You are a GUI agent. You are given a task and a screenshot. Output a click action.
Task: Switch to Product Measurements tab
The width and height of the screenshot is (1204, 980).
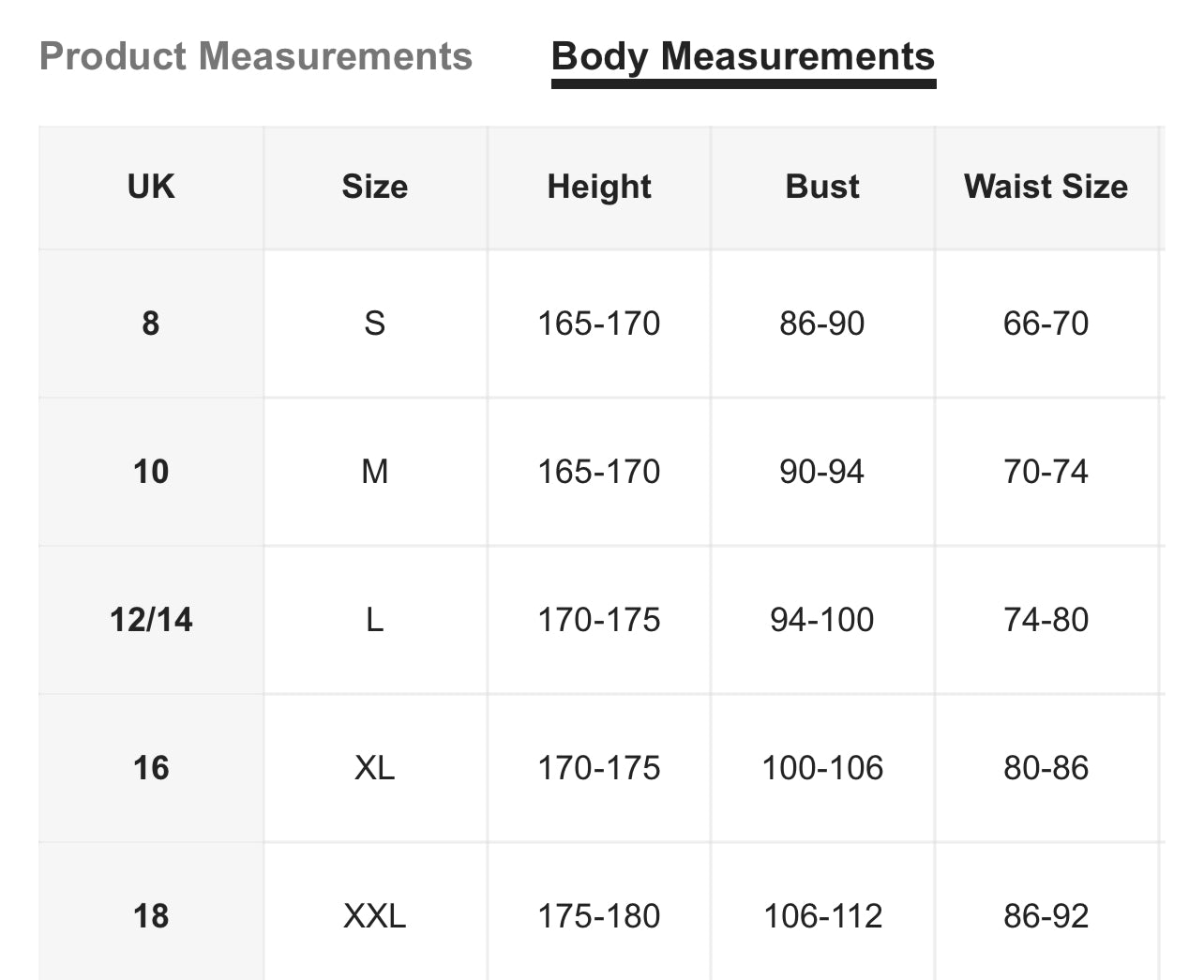tap(256, 56)
